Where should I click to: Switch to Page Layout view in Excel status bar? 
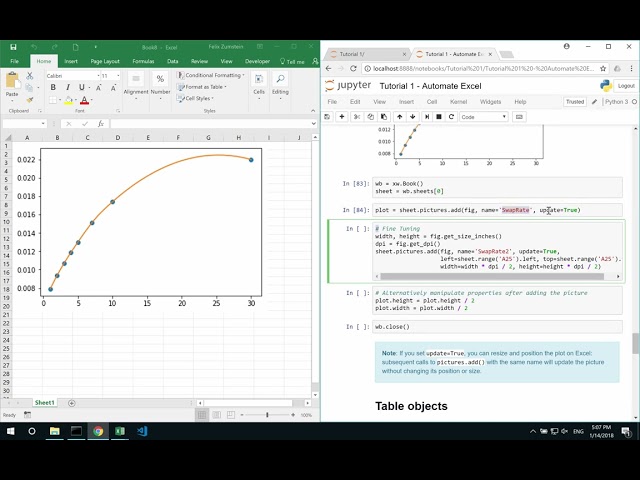216,415
